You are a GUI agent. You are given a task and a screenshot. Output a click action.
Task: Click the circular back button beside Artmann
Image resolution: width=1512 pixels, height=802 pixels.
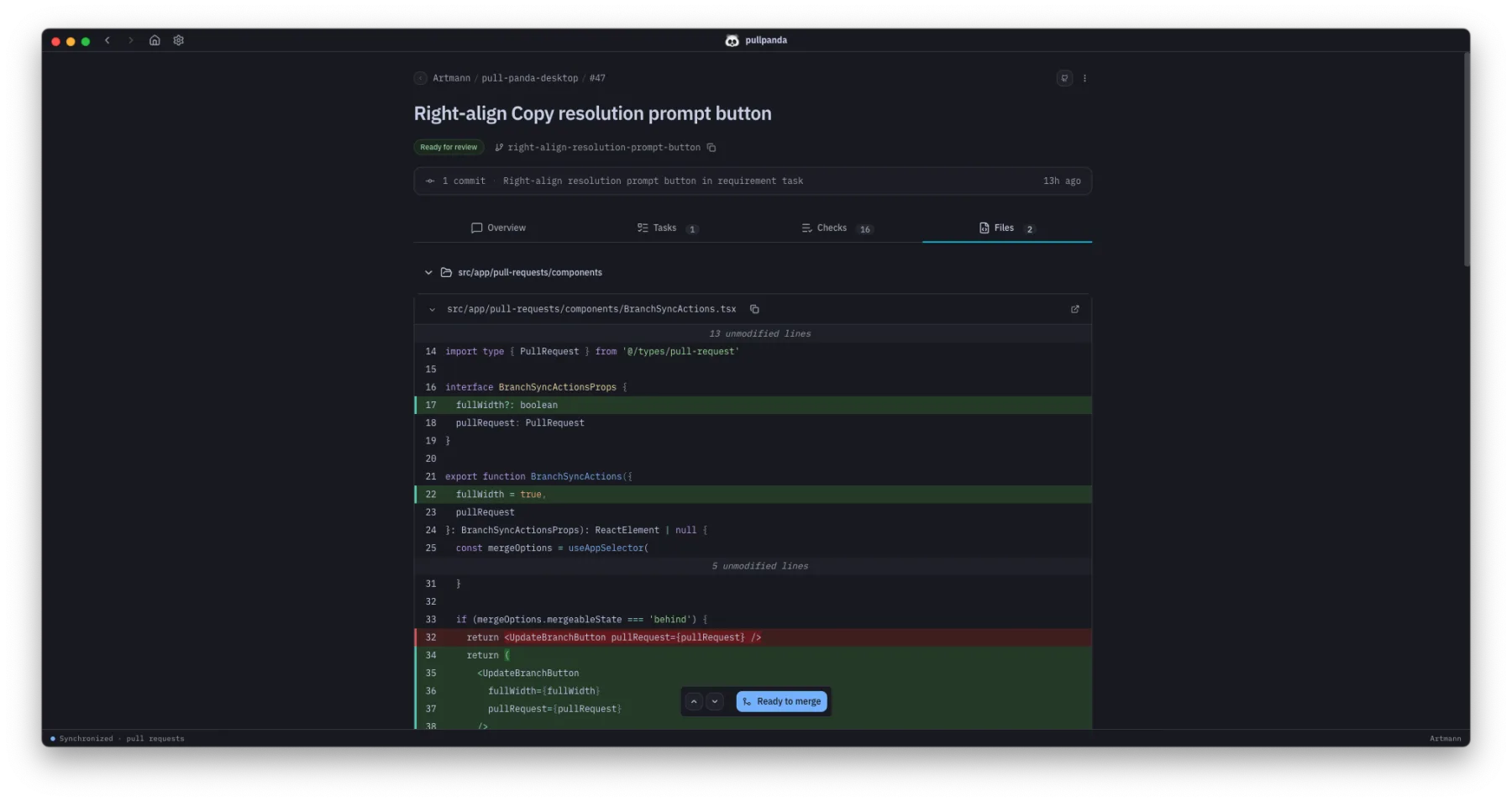[421, 78]
